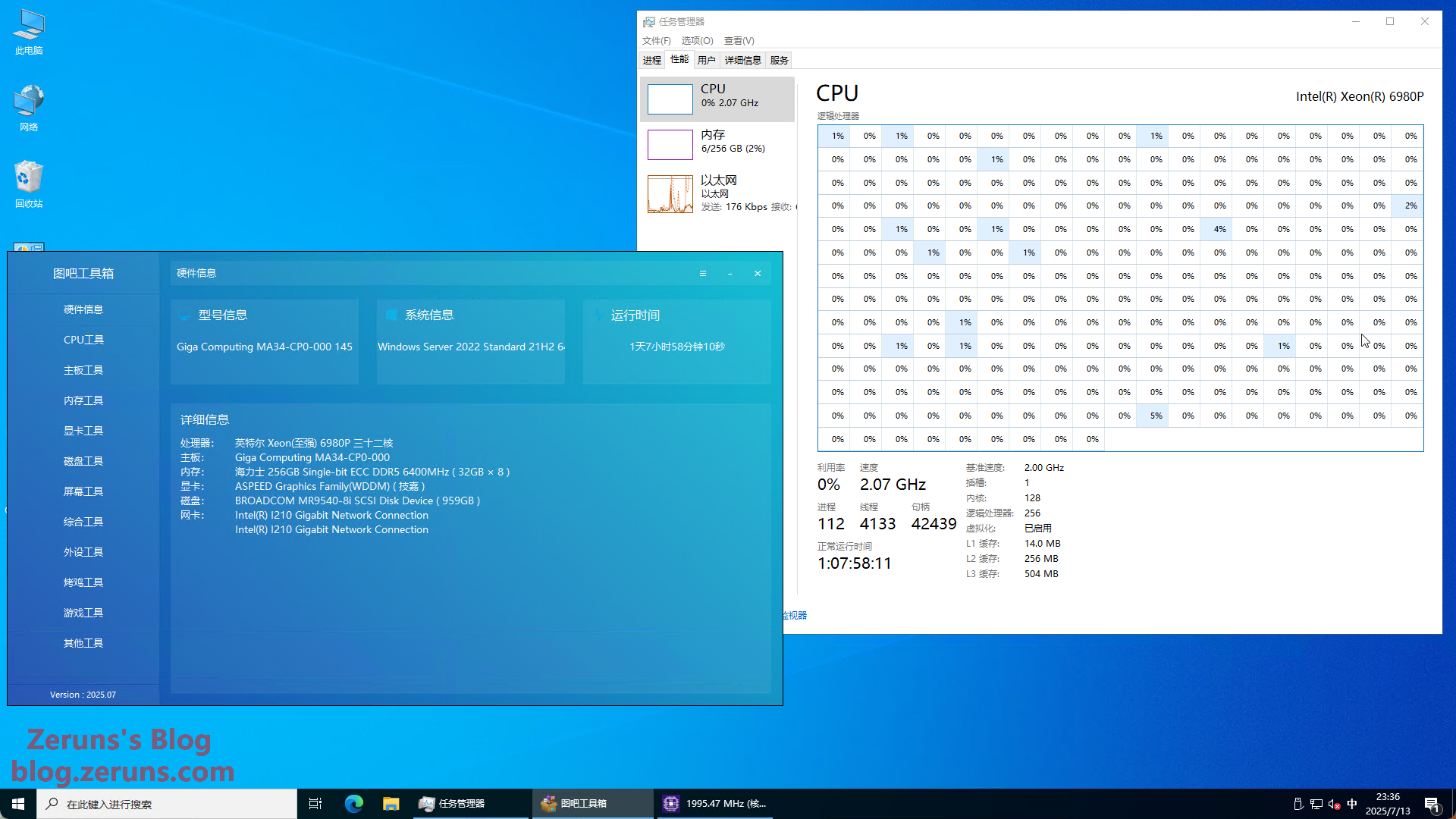
Task: Open 综合工具 in toolbox sidebar
Action: coord(83,522)
